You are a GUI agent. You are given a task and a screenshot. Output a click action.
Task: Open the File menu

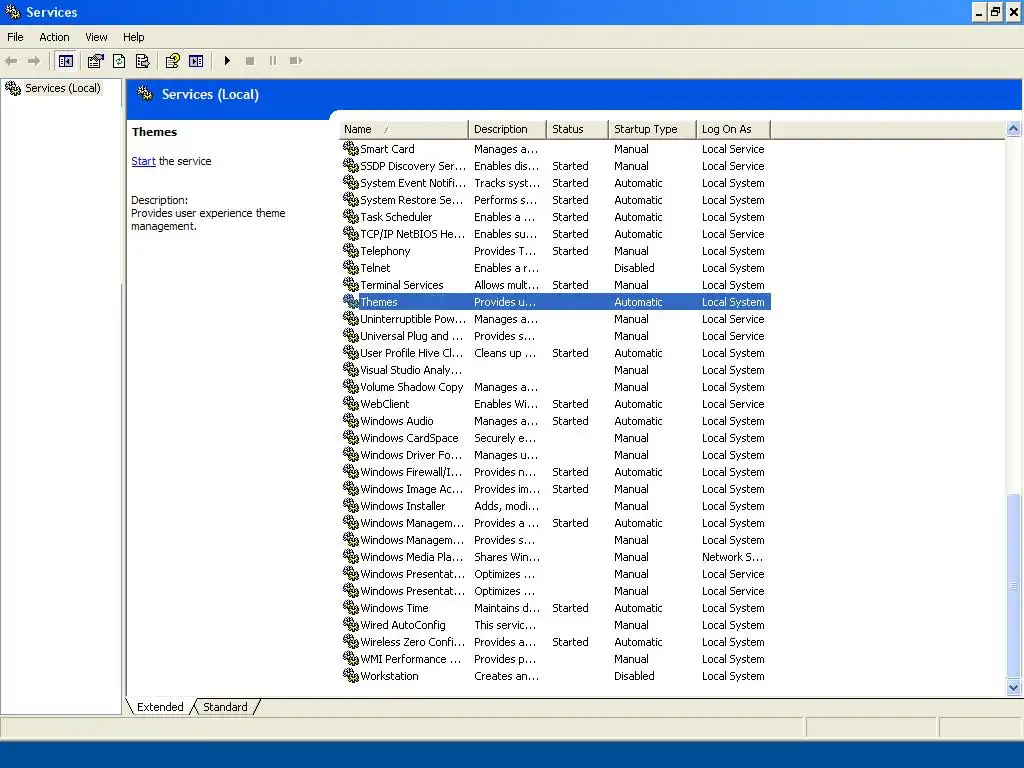pyautogui.click(x=15, y=37)
